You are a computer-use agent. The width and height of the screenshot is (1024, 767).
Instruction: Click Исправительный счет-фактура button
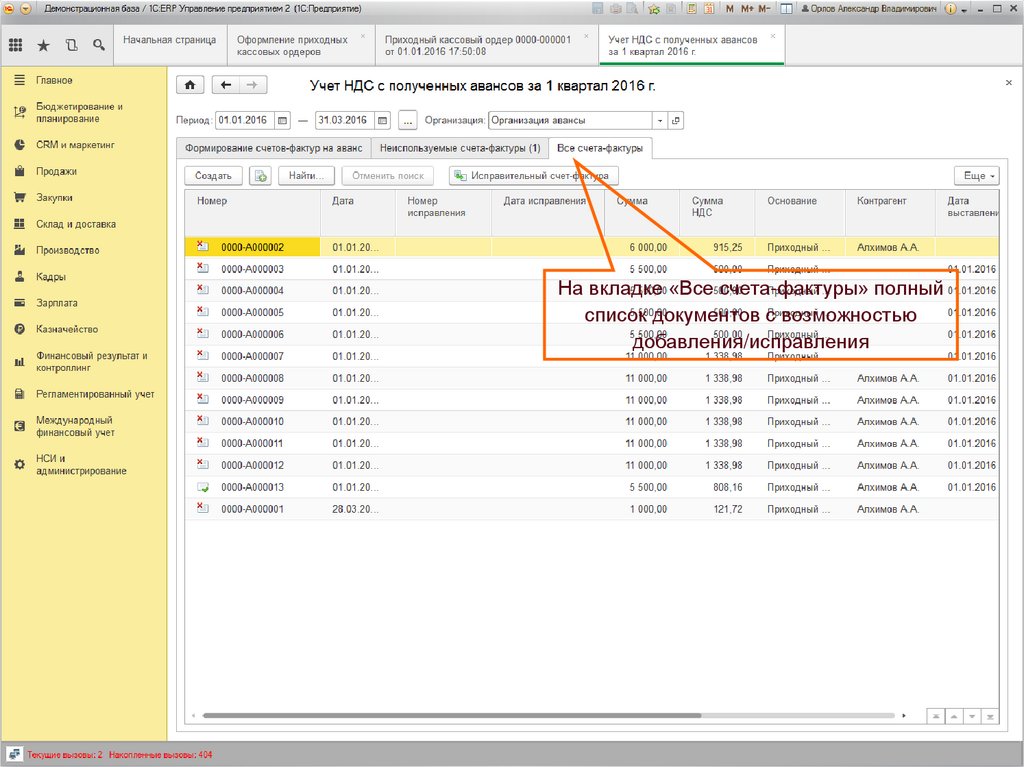pyautogui.click(x=533, y=176)
